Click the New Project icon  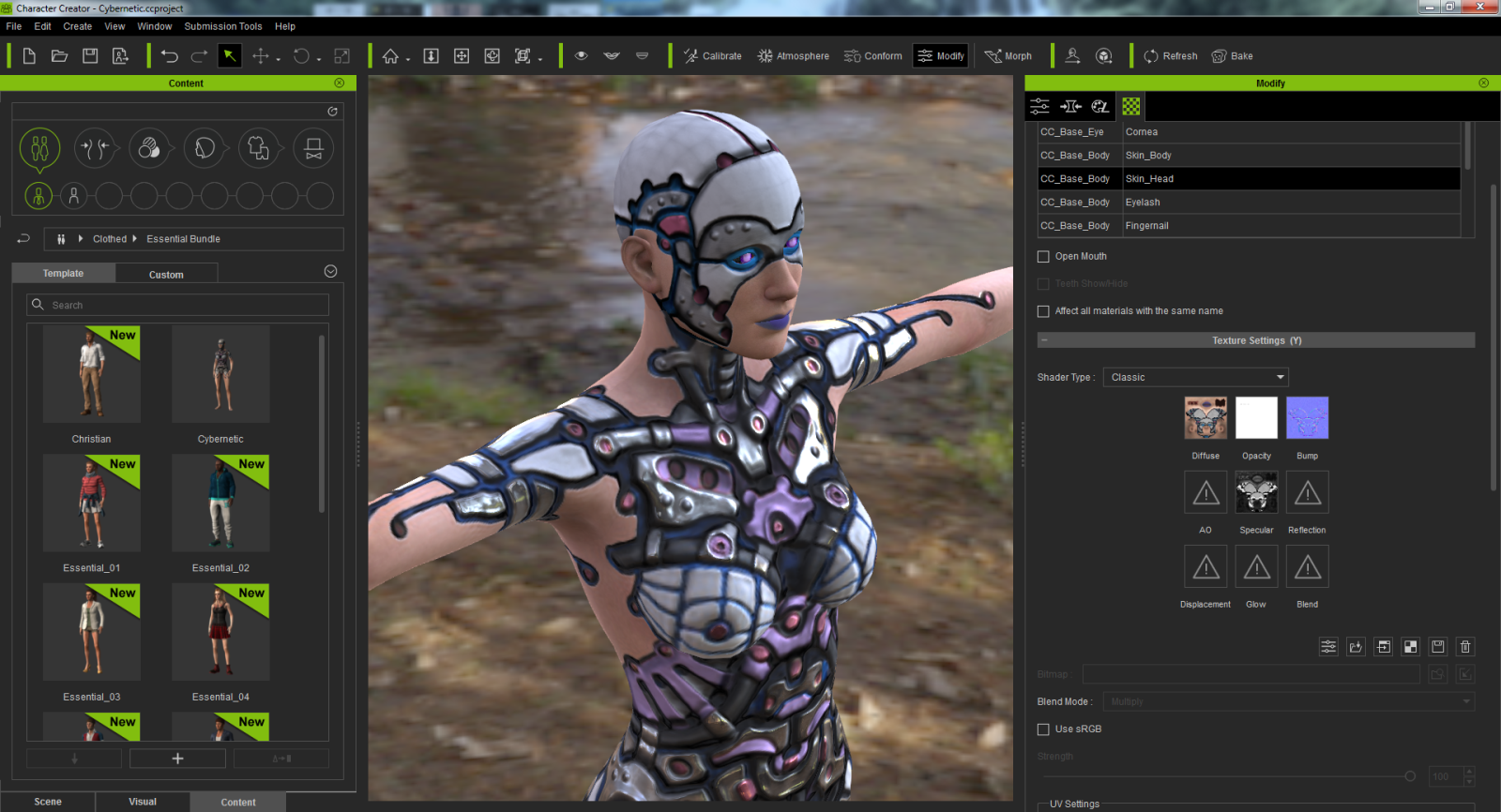click(x=29, y=56)
